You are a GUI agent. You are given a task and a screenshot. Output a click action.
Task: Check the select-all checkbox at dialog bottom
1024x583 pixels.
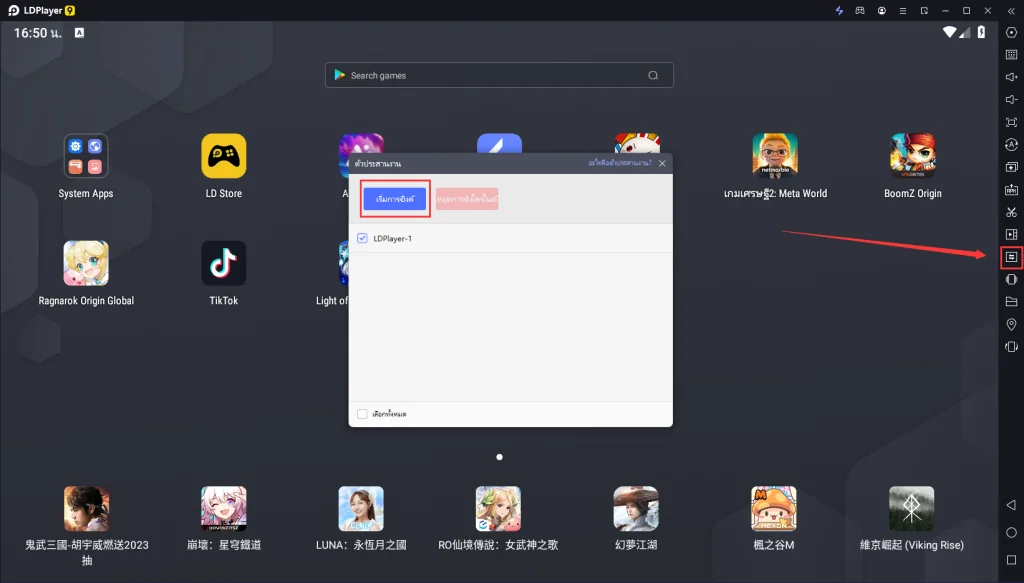tap(362, 414)
